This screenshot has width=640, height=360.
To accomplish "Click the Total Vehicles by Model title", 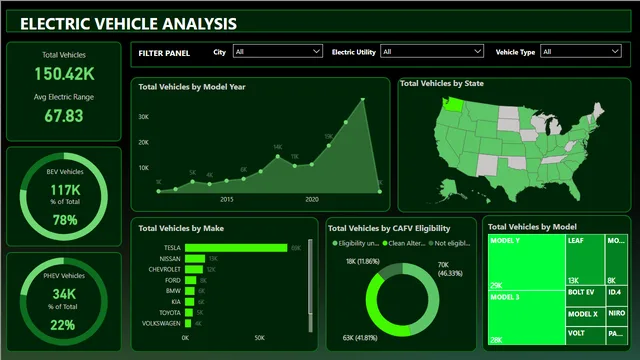I will click(532, 227).
